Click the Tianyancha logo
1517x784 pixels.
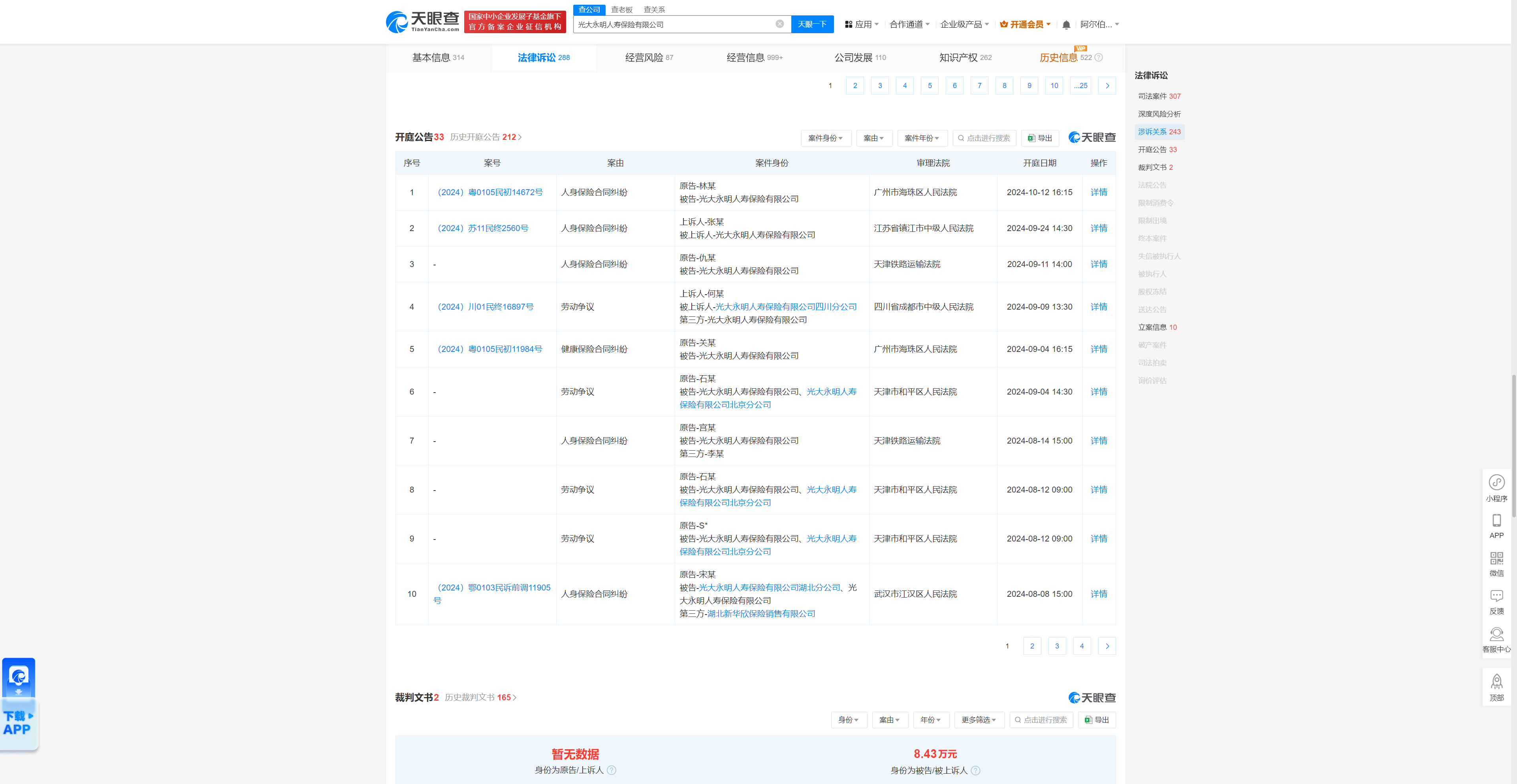(x=421, y=22)
